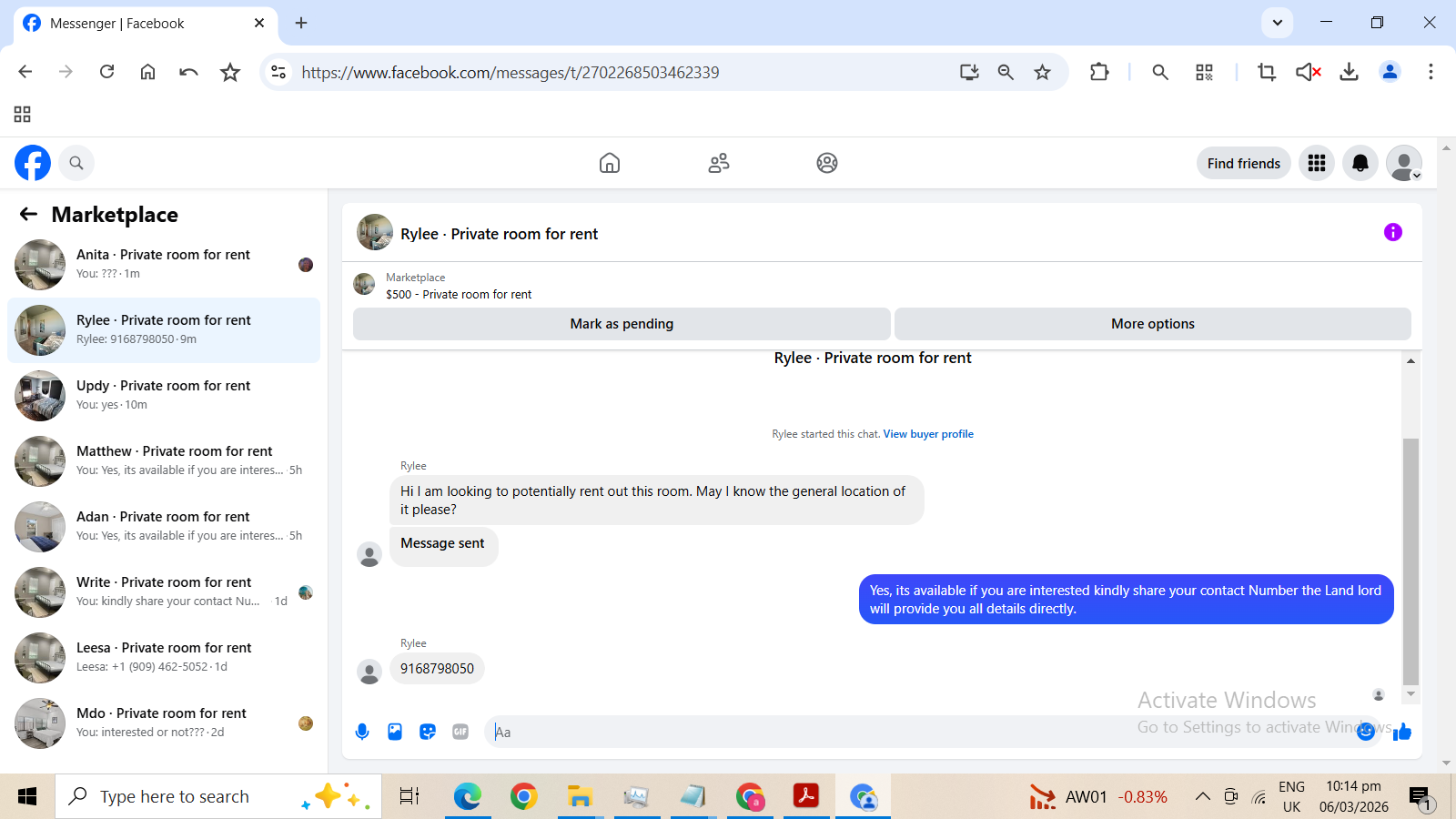Open the Windows Start menu

[27, 797]
